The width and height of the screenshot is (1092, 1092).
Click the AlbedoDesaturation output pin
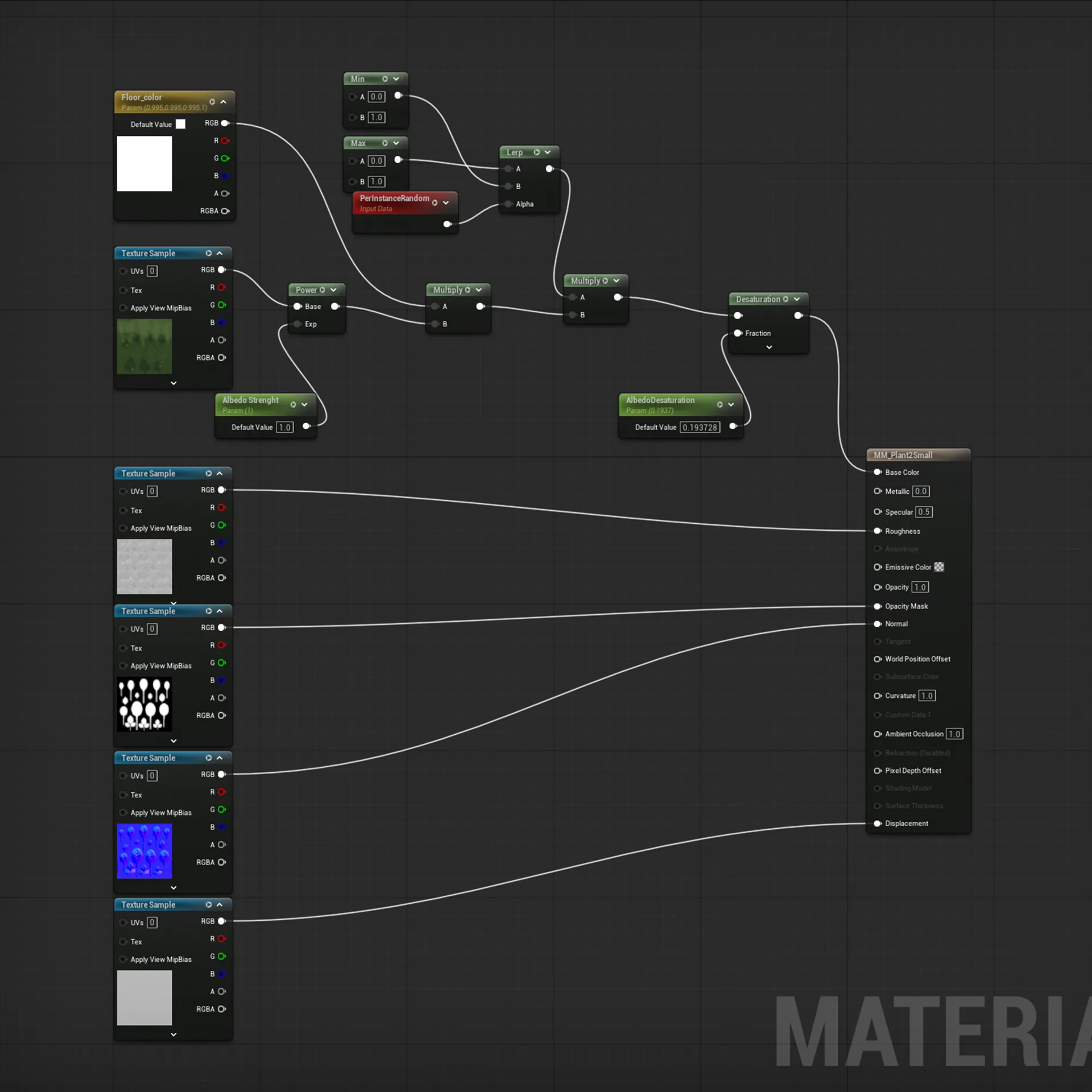(x=733, y=427)
